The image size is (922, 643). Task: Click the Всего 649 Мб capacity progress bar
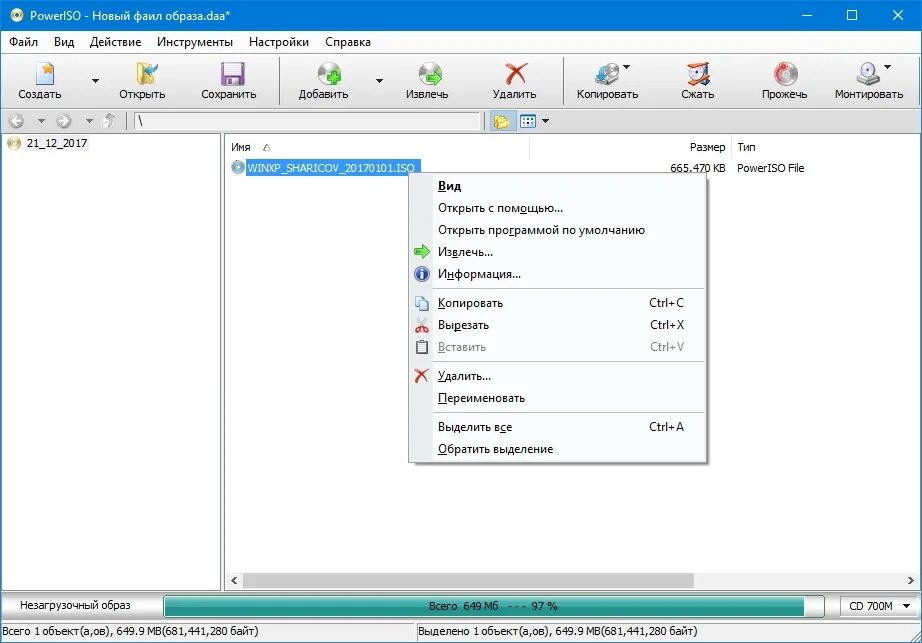[x=493, y=606]
